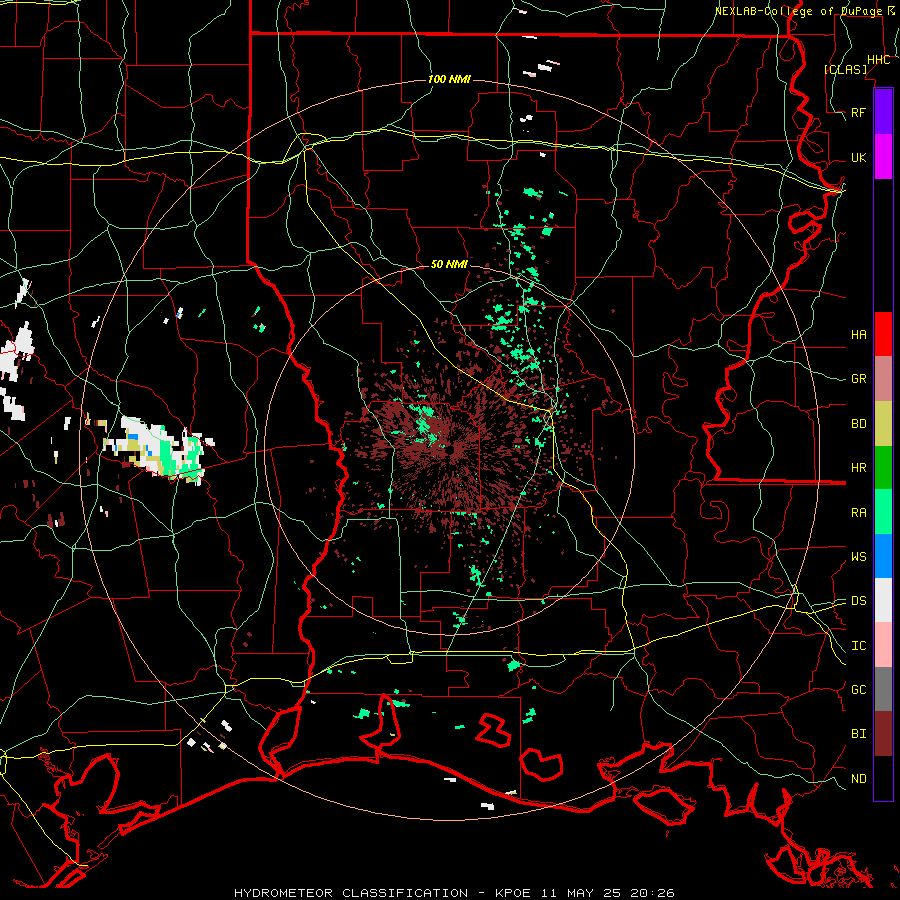Click the ND black legend swatch

883,778
